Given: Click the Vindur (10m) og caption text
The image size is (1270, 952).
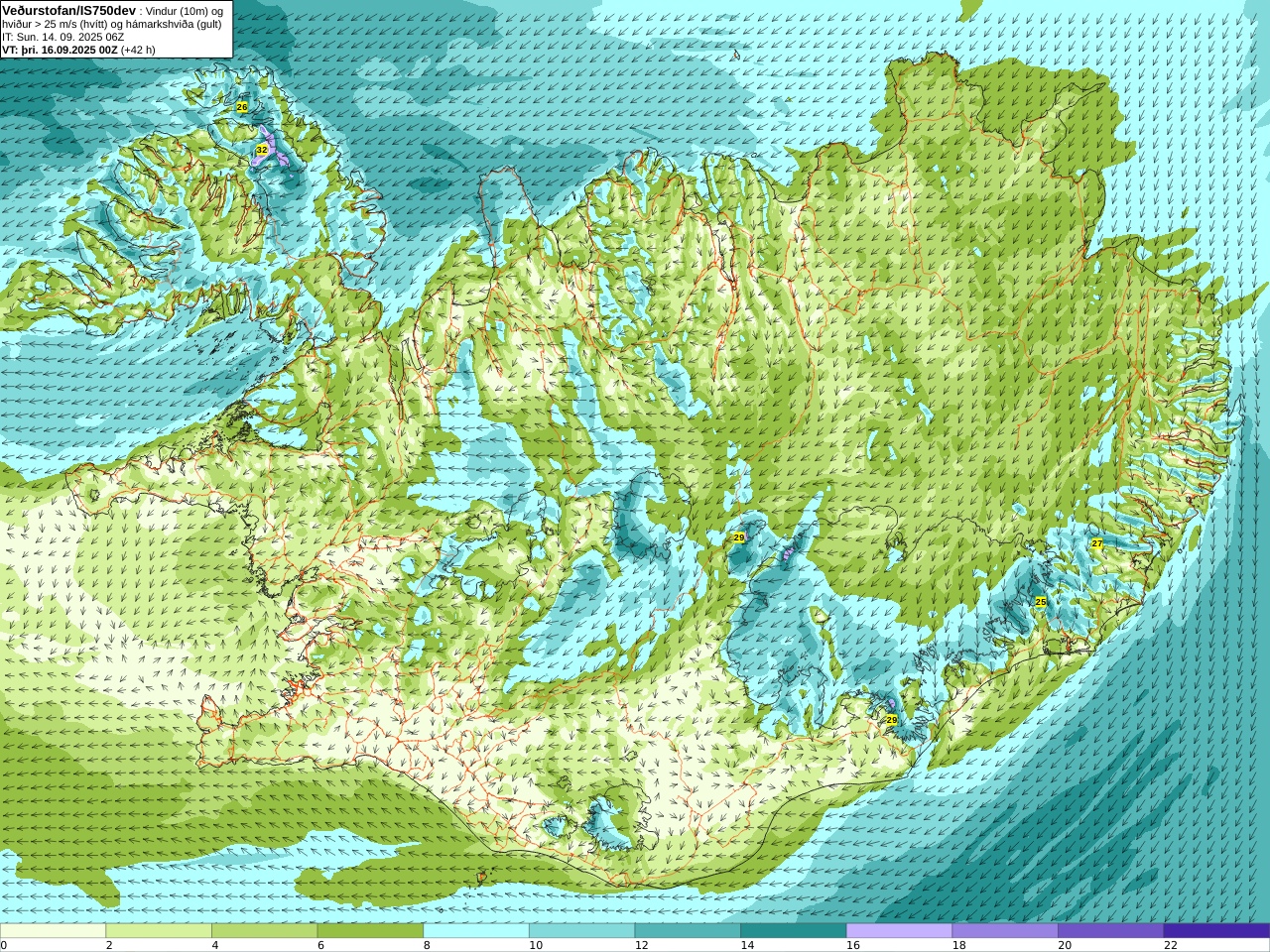Looking at the screenshot, I should (185, 11).
